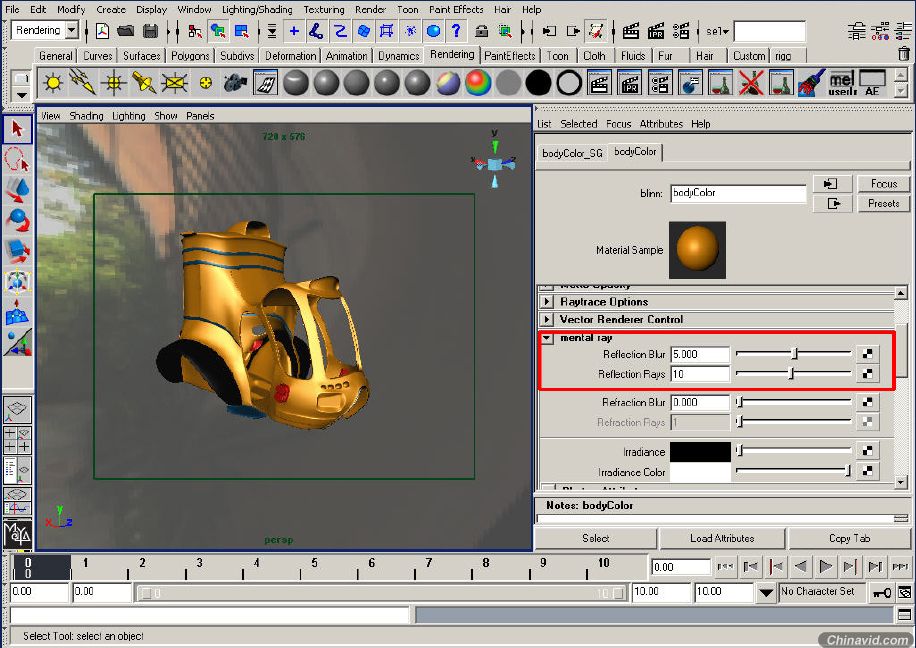Click the Irradiance map button
The width and height of the screenshot is (916, 648).
[x=867, y=451]
